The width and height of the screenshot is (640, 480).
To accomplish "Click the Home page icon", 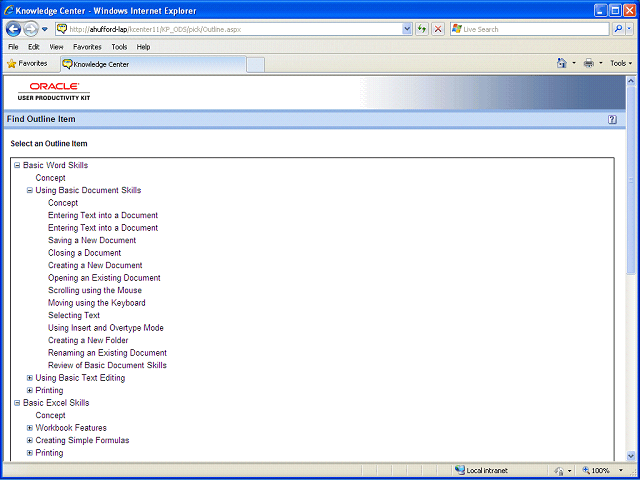I will (x=562, y=63).
